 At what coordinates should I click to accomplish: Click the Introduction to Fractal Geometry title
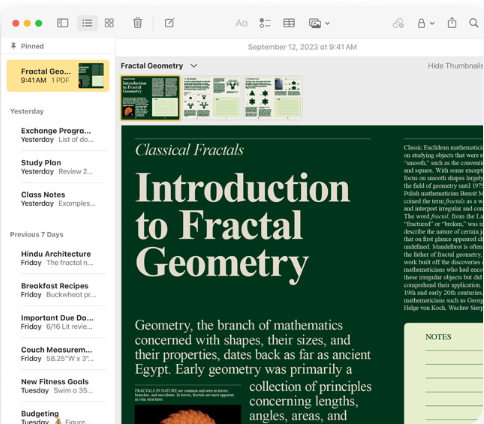[242, 228]
